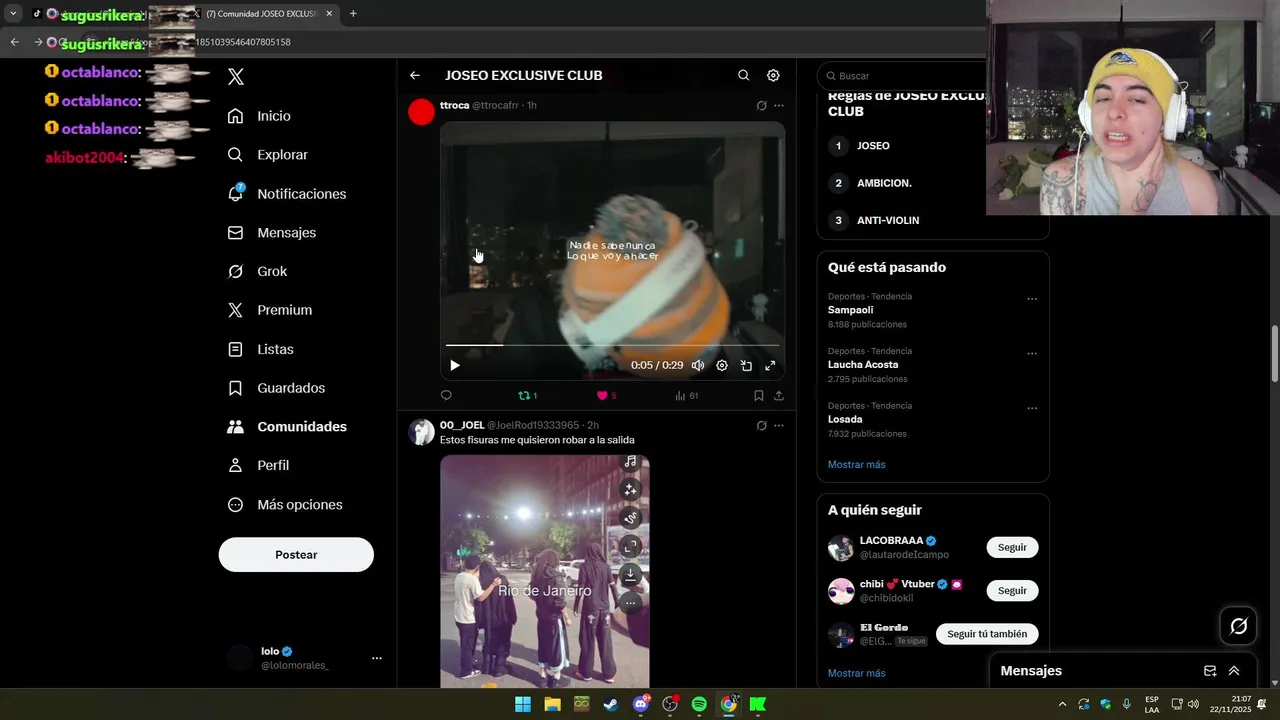Click the sparkle effects icon on Rio image
Viewport: 1280px width, 720px height.
[x=630, y=490]
